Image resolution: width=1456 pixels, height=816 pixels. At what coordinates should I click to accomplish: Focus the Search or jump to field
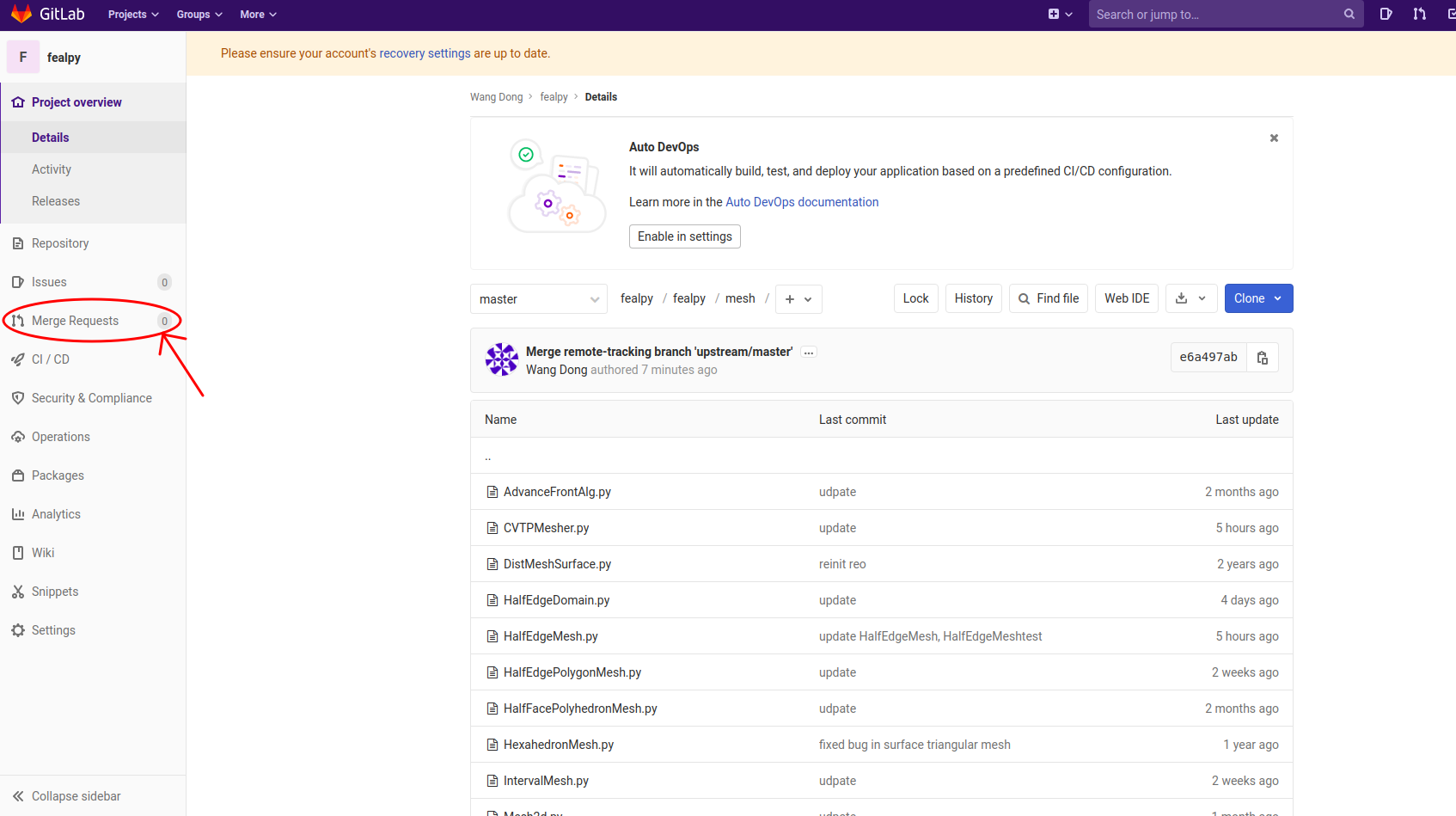point(1226,14)
